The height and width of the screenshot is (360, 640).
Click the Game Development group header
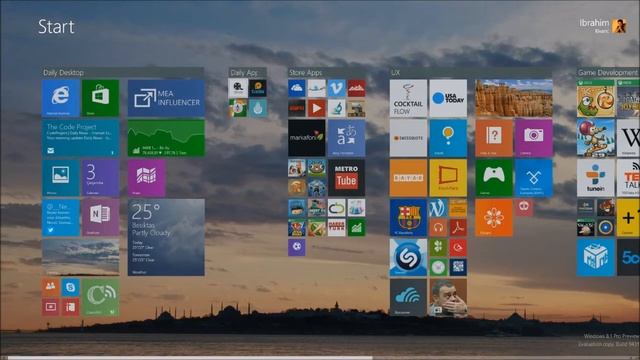(608, 73)
